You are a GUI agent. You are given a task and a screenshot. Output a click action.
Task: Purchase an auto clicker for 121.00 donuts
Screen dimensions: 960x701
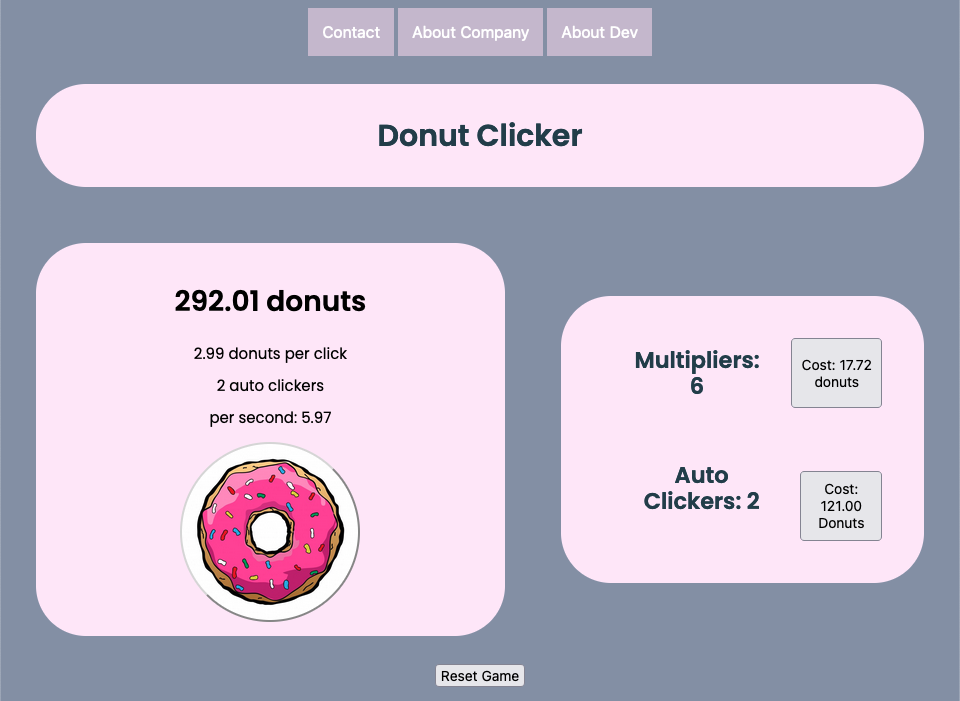coord(840,506)
